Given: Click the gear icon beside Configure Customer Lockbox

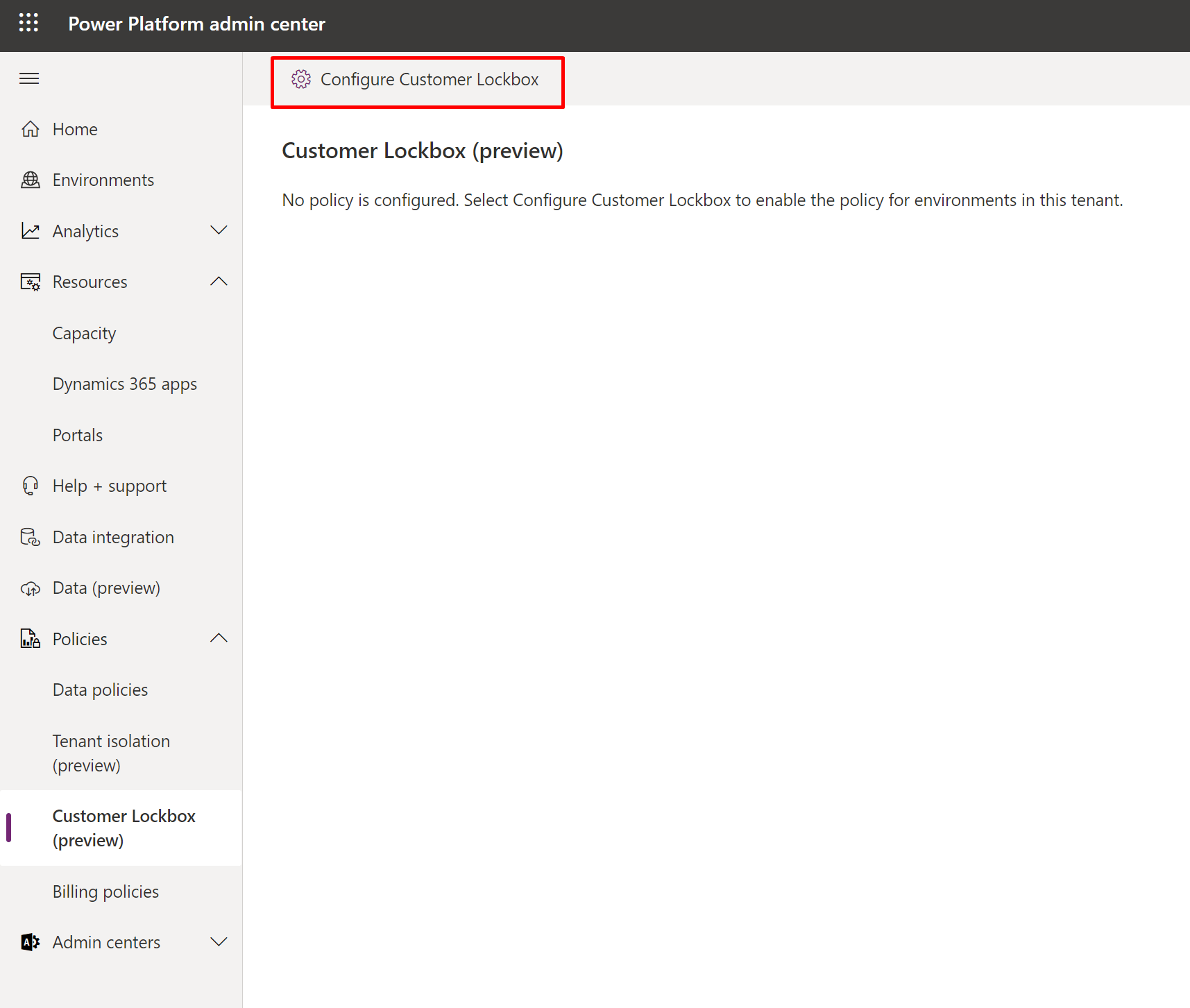Looking at the screenshot, I should click(x=301, y=79).
